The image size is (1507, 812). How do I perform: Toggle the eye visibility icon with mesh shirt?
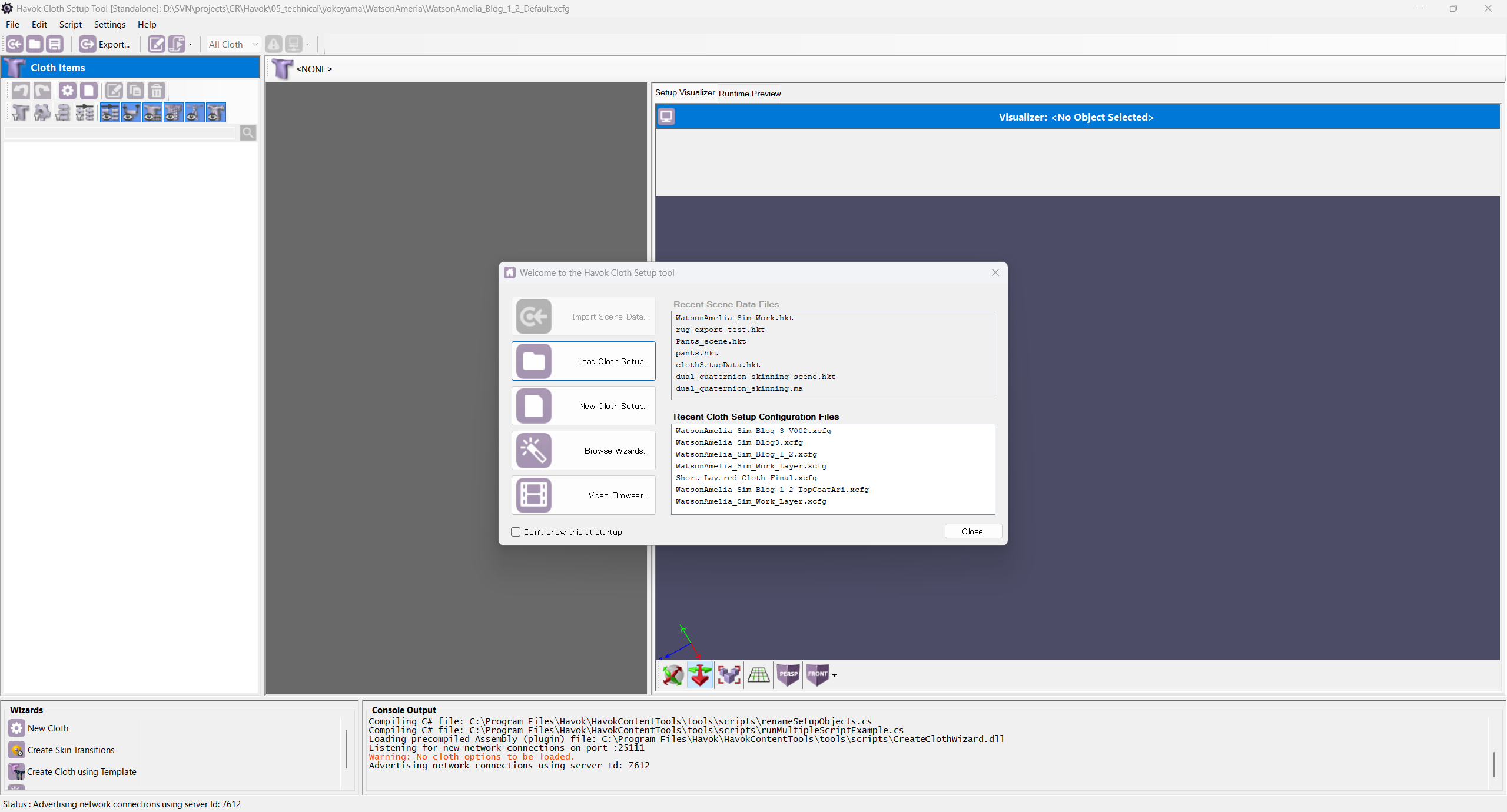tap(174, 112)
